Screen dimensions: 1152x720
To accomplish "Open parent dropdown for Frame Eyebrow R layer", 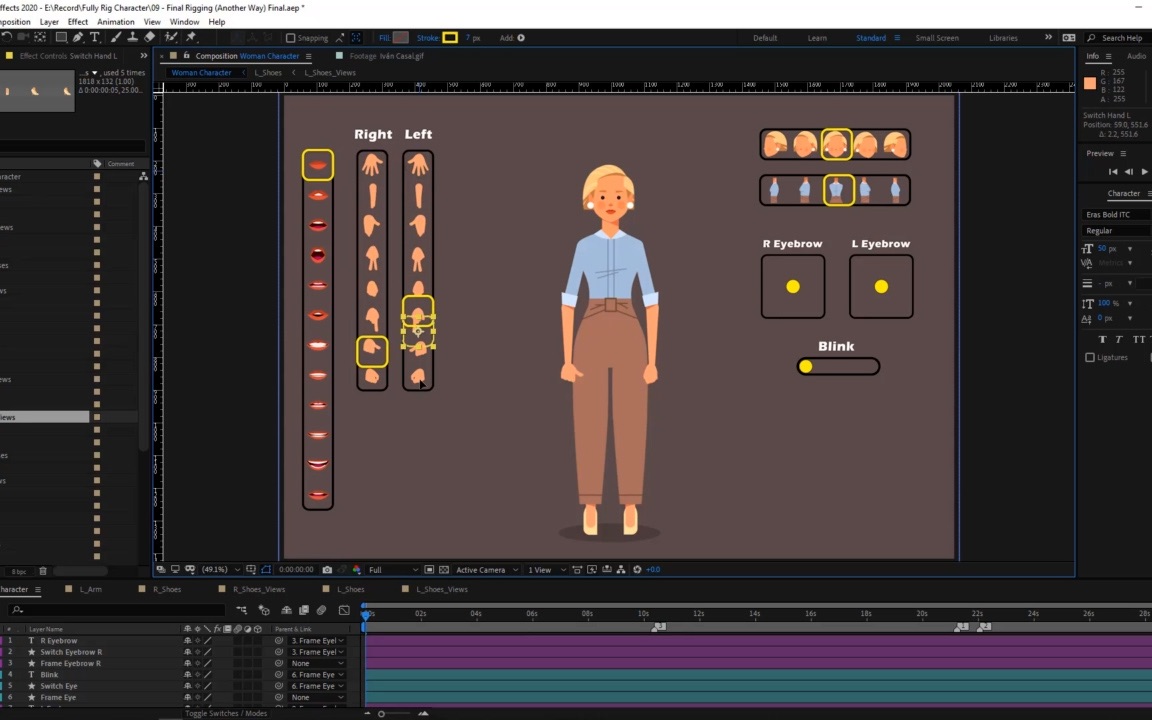I will pos(316,664).
